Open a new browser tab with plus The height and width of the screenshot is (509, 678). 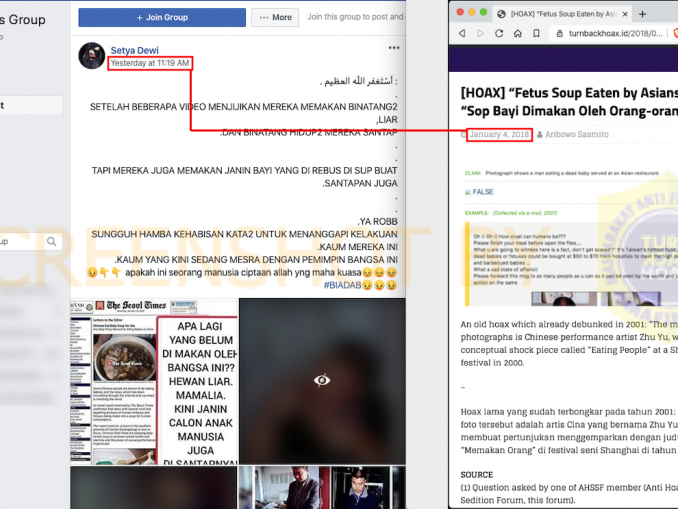coord(643,14)
